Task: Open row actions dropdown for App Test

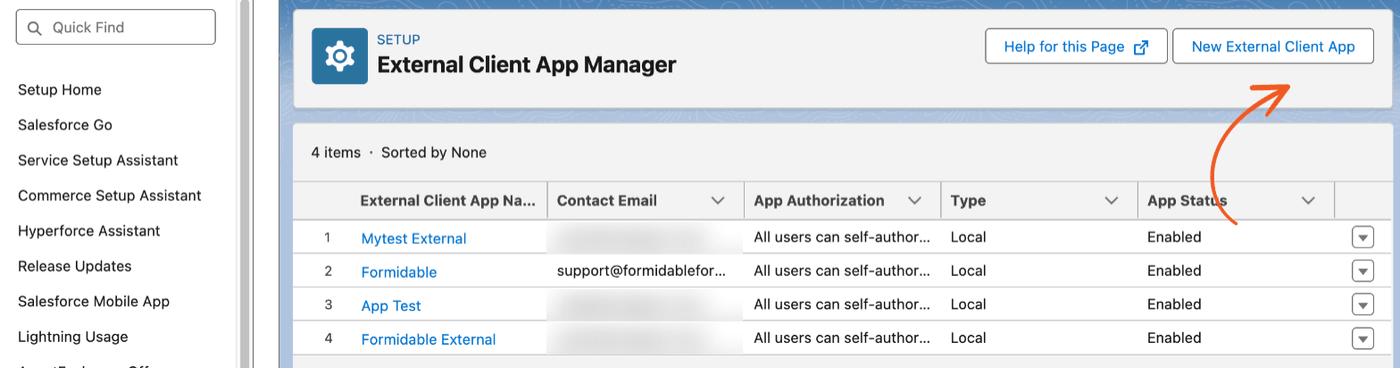Action: [1362, 305]
